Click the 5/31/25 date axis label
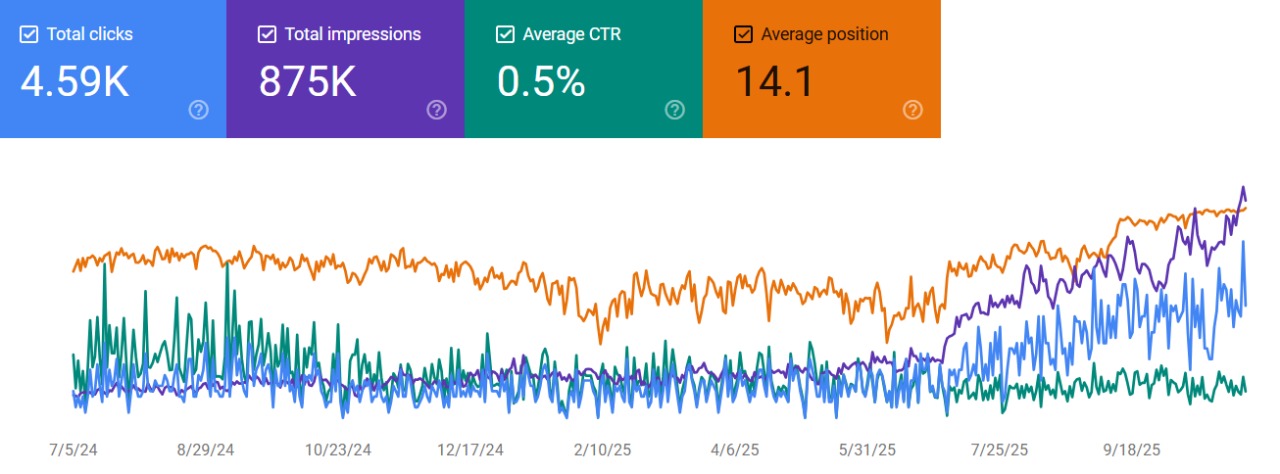Viewport: 1280px width, 474px height. click(868, 450)
